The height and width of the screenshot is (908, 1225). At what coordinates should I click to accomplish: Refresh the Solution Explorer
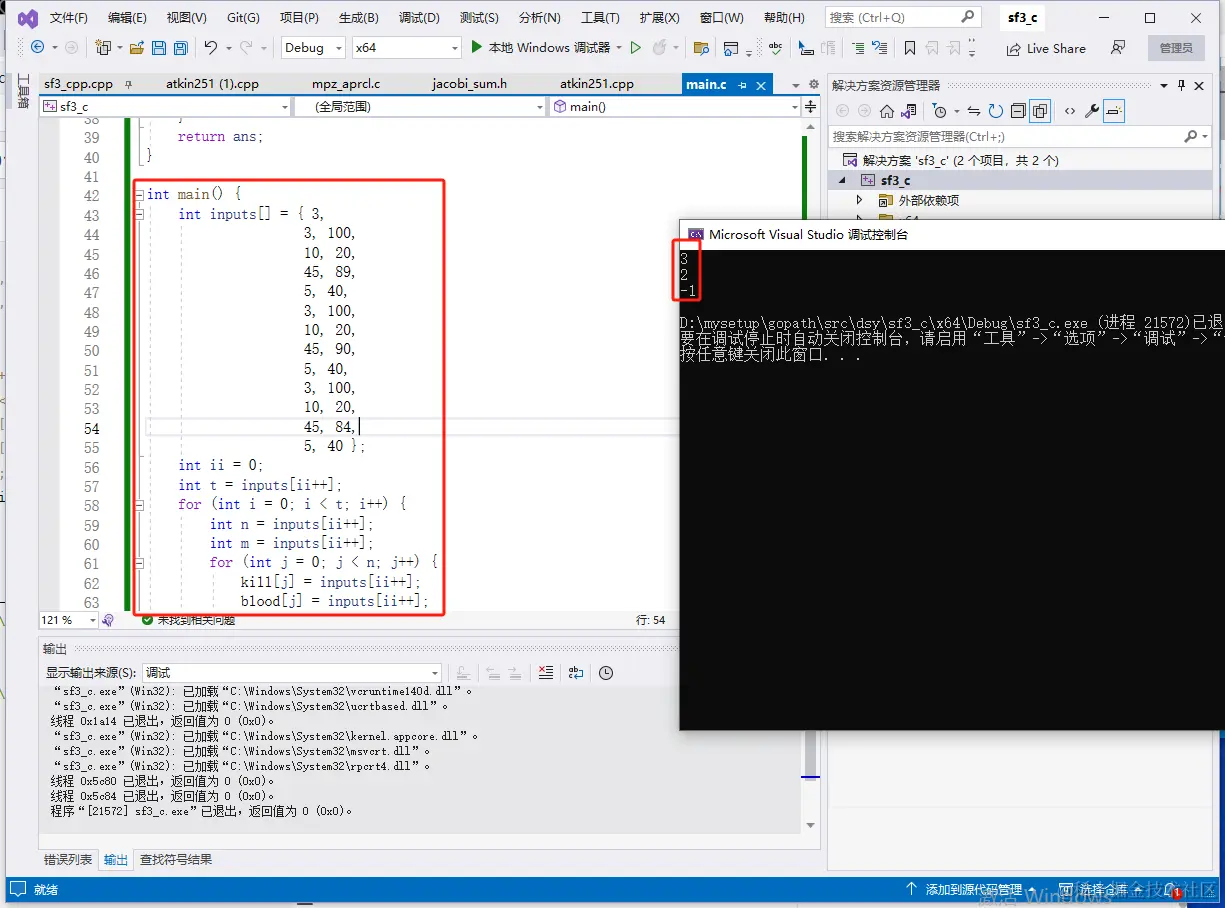coord(996,111)
